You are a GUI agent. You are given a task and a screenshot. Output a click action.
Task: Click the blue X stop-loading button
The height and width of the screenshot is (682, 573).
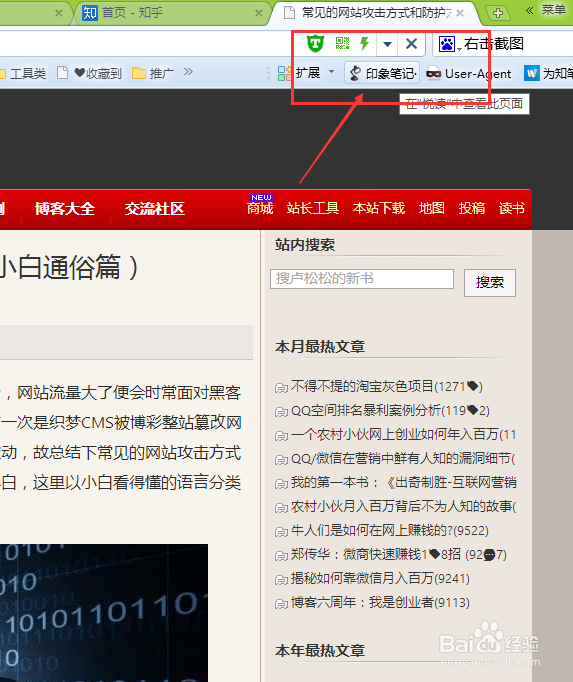click(411, 43)
